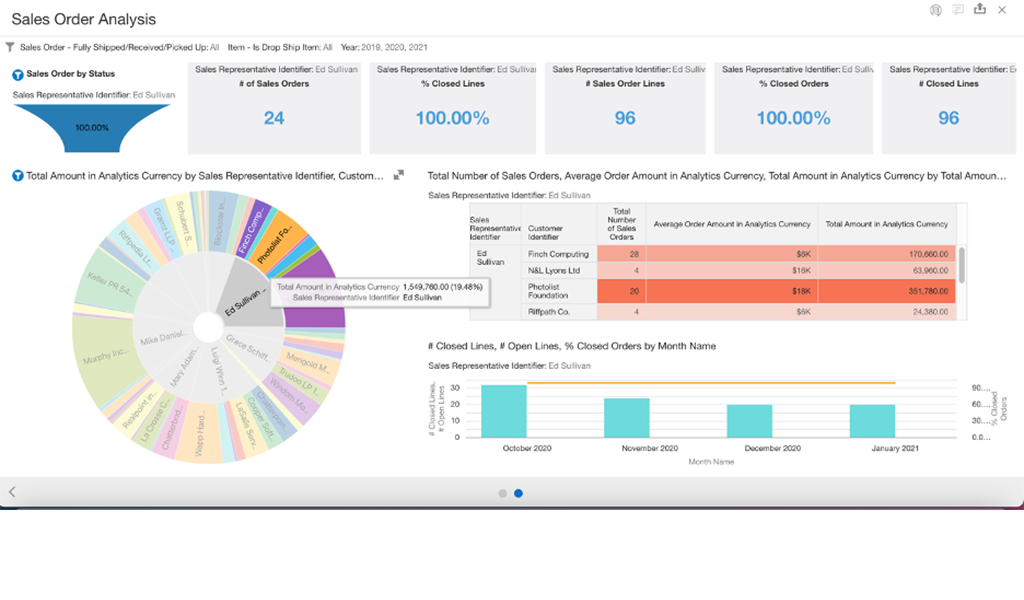Click the Photolist Foundation customer cell
1024x600 pixels.
click(558, 291)
